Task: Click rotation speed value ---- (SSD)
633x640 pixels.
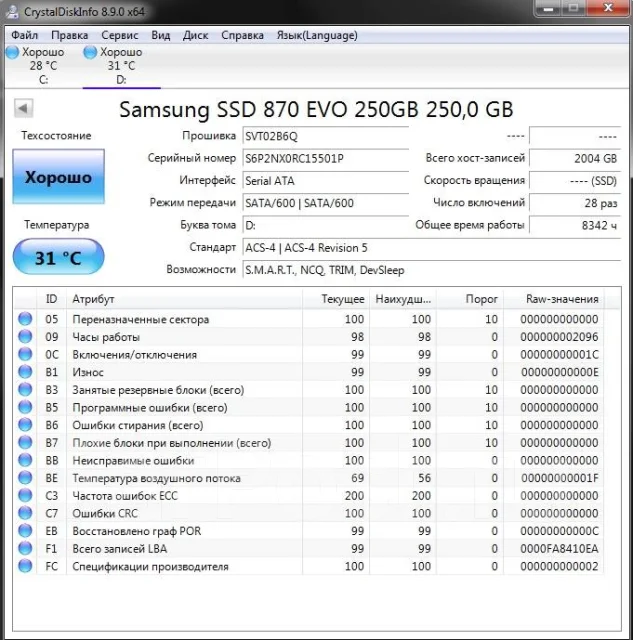Action: [x=575, y=181]
